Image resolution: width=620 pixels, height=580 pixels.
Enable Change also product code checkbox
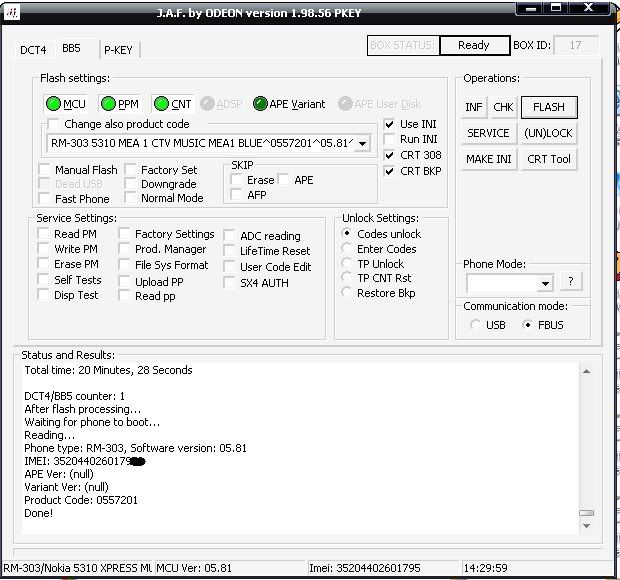click(x=53, y=124)
